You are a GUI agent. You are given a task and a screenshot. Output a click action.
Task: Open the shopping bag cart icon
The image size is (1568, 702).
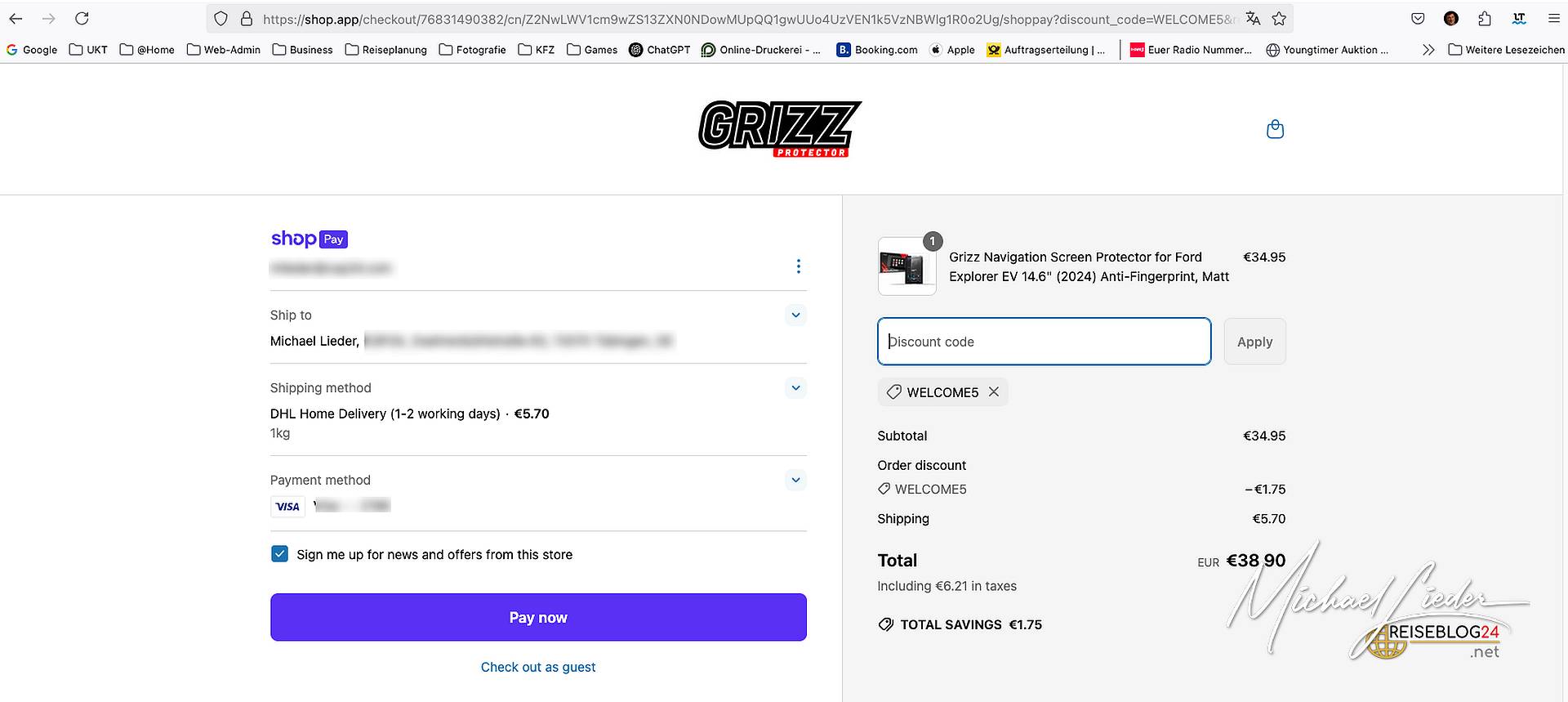pos(1275,129)
